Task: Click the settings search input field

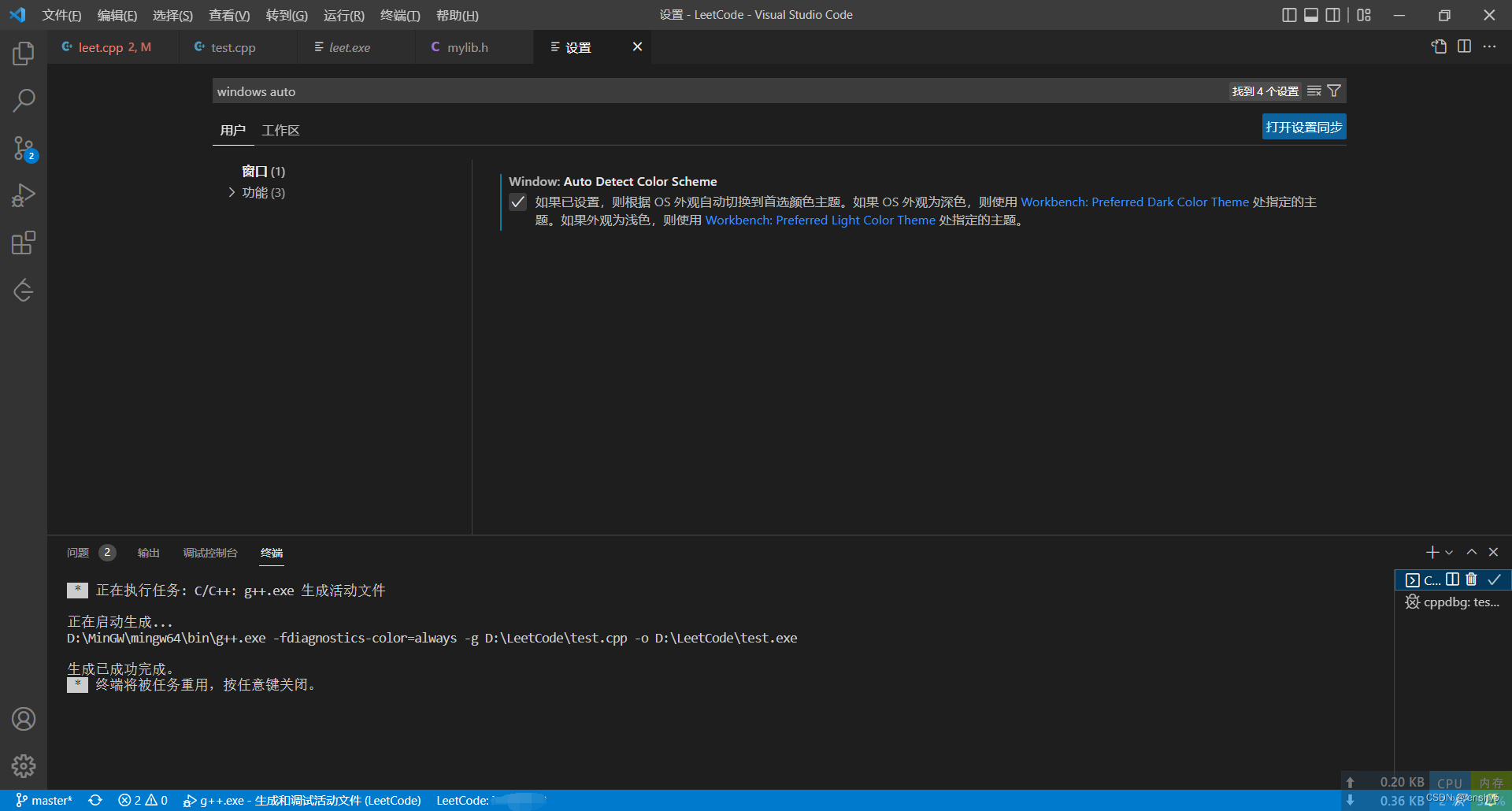Action: click(x=721, y=91)
